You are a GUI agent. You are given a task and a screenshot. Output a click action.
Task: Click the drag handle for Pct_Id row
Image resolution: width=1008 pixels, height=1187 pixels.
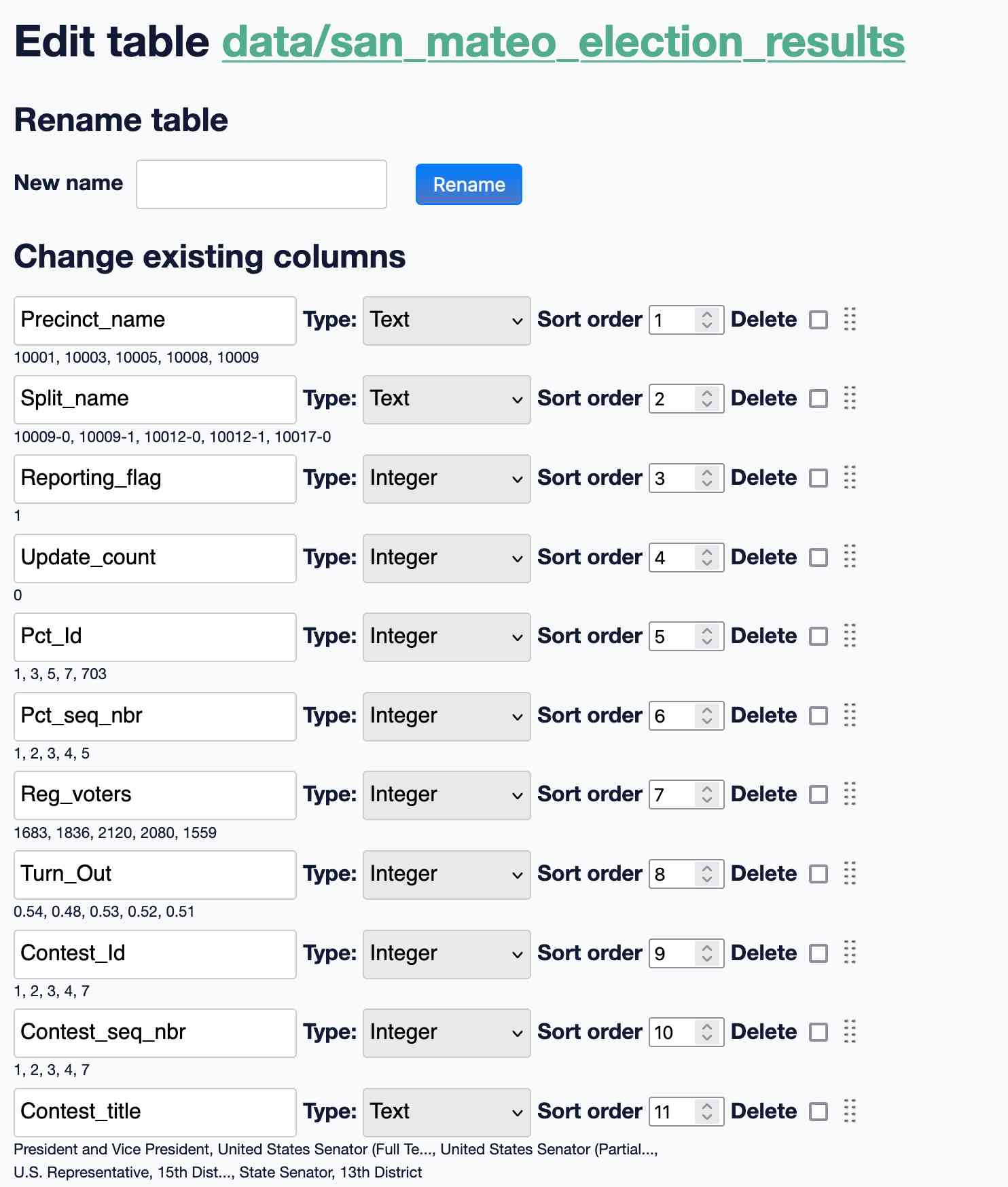(x=850, y=636)
